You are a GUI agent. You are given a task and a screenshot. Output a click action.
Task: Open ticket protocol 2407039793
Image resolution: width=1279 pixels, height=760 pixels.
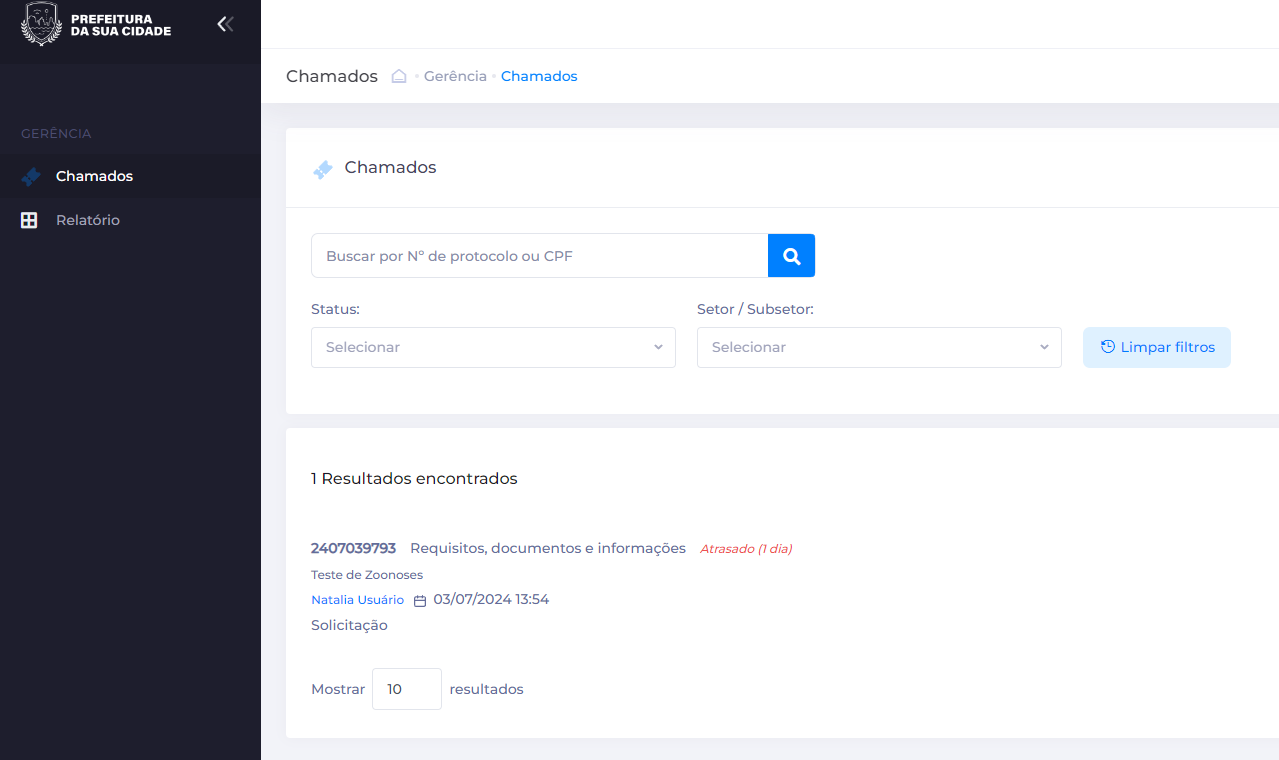pos(353,548)
